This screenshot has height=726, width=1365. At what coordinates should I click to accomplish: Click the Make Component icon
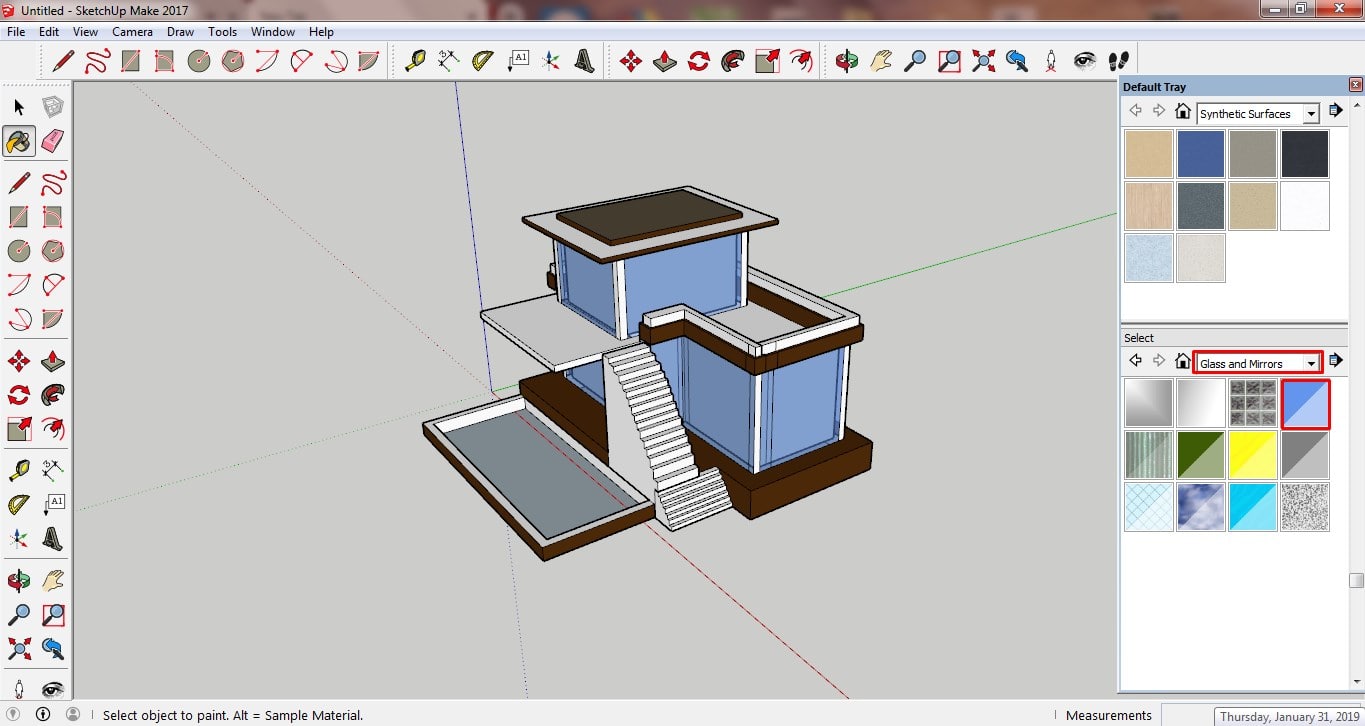point(53,107)
